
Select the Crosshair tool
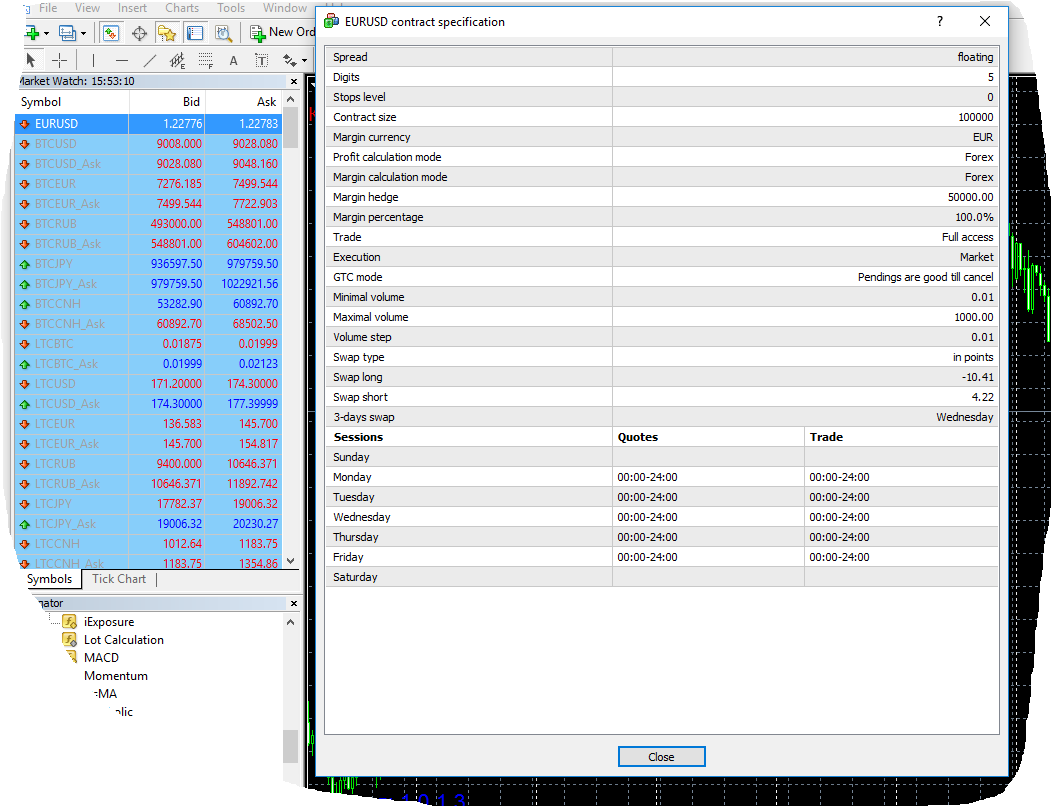point(60,61)
